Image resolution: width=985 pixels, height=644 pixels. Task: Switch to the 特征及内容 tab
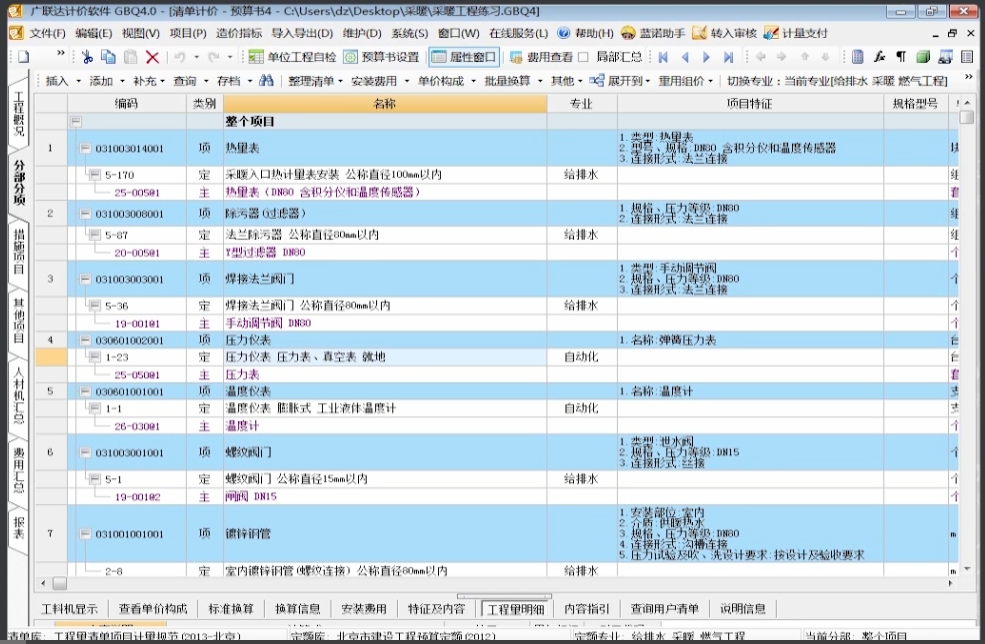point(436,608)
